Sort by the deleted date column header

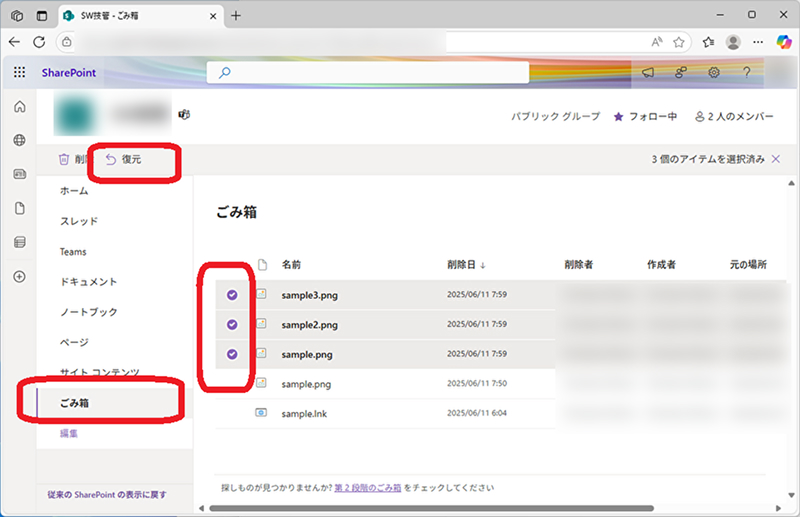(x=466, y=264)
